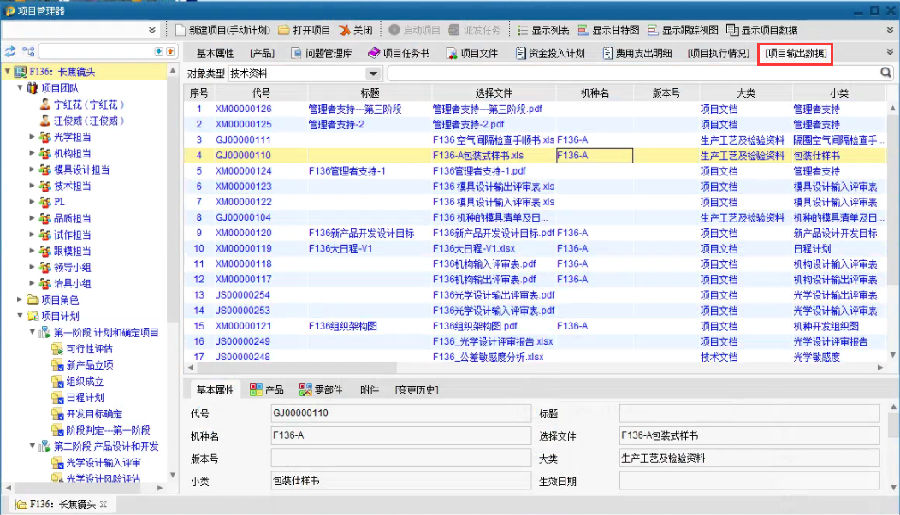This screenshot has height=515, width=900.
Task: Click the search magnifier icon
Action: (x=885, y=73)
